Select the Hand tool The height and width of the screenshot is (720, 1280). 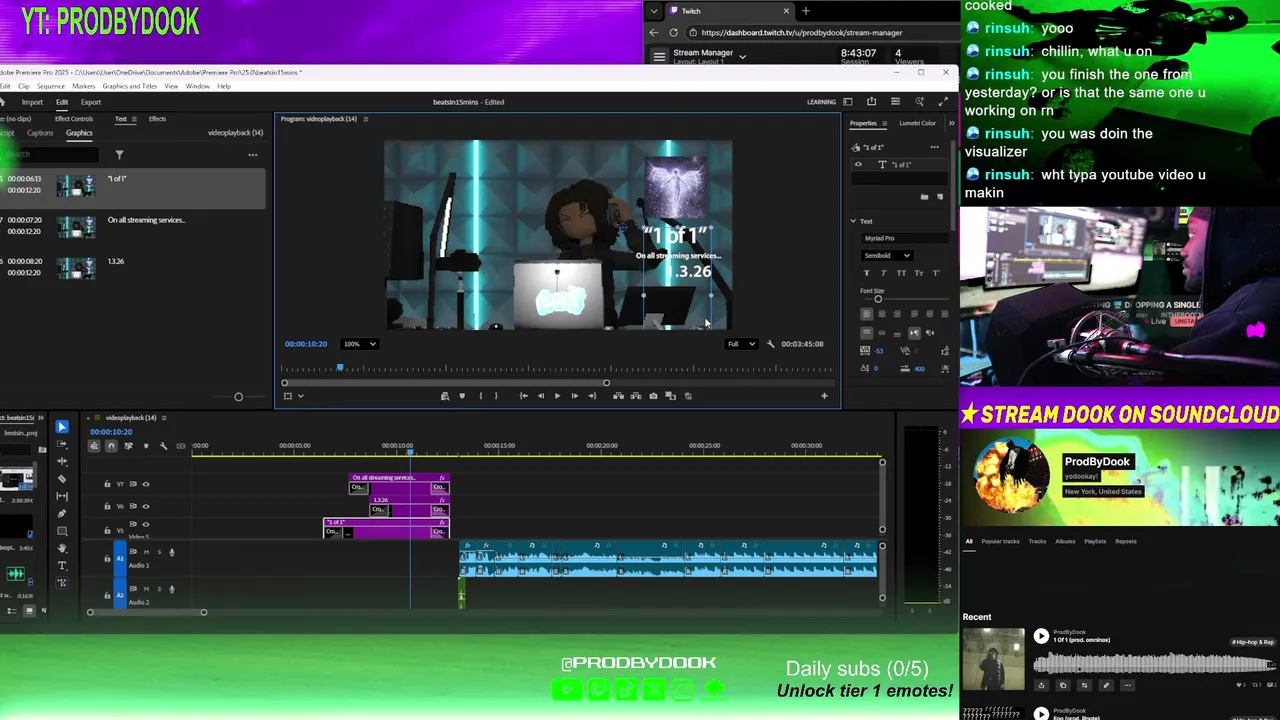pos(62,548)
